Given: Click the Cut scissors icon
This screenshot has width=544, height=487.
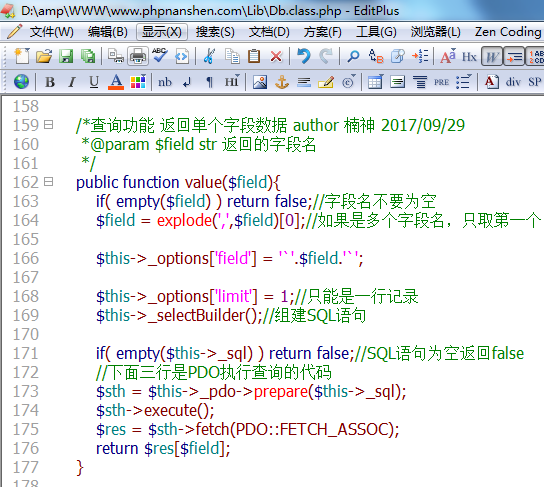Looking at the screenshot, I should coord(209,56).
